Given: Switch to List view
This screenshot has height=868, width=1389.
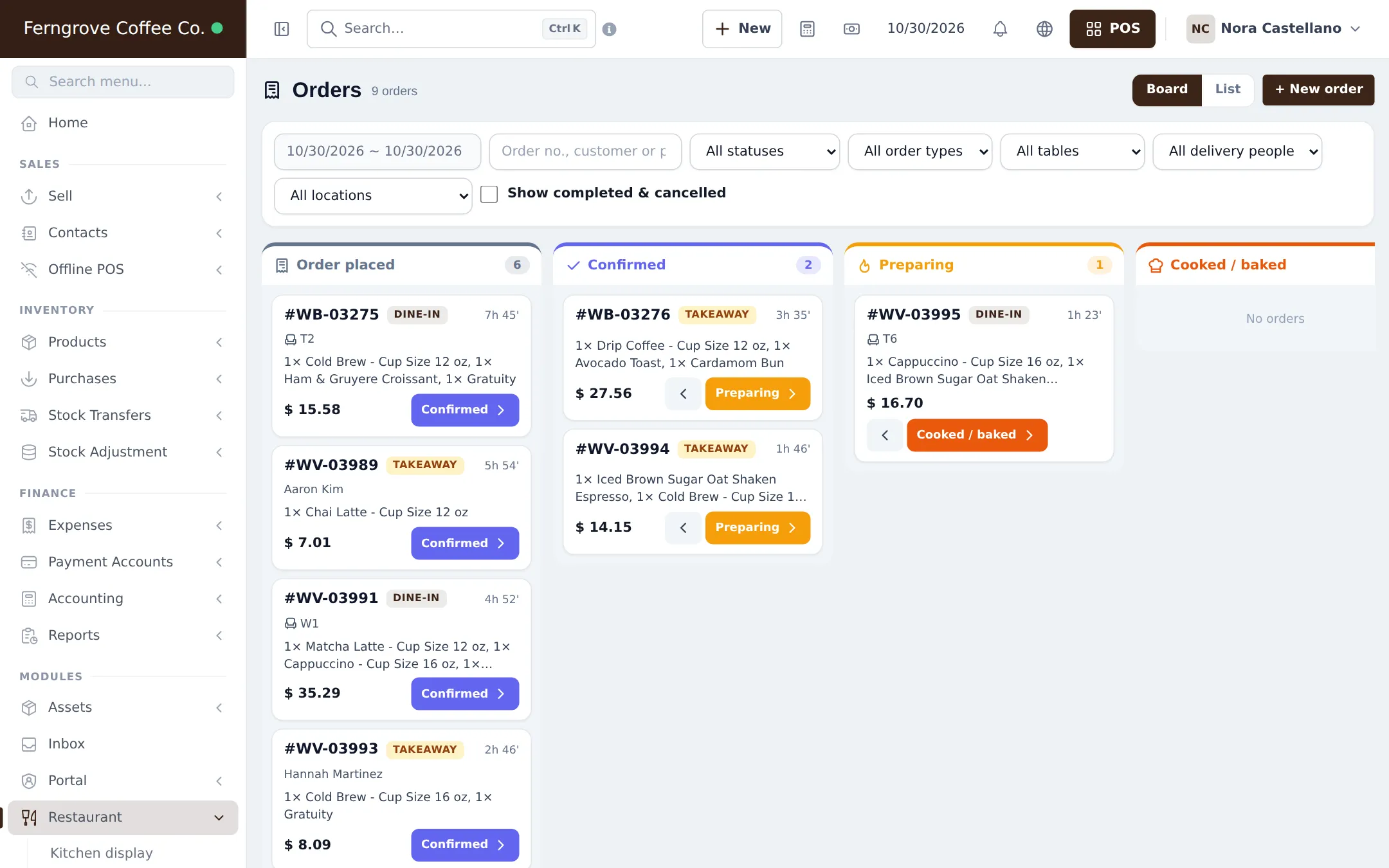Looking at the screenshot, I should click(x=1228, y=89).
